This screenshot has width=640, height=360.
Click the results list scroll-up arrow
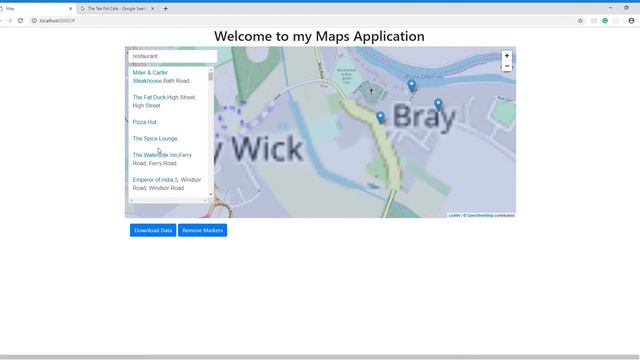pyautogui.click(x=211, y=70)
